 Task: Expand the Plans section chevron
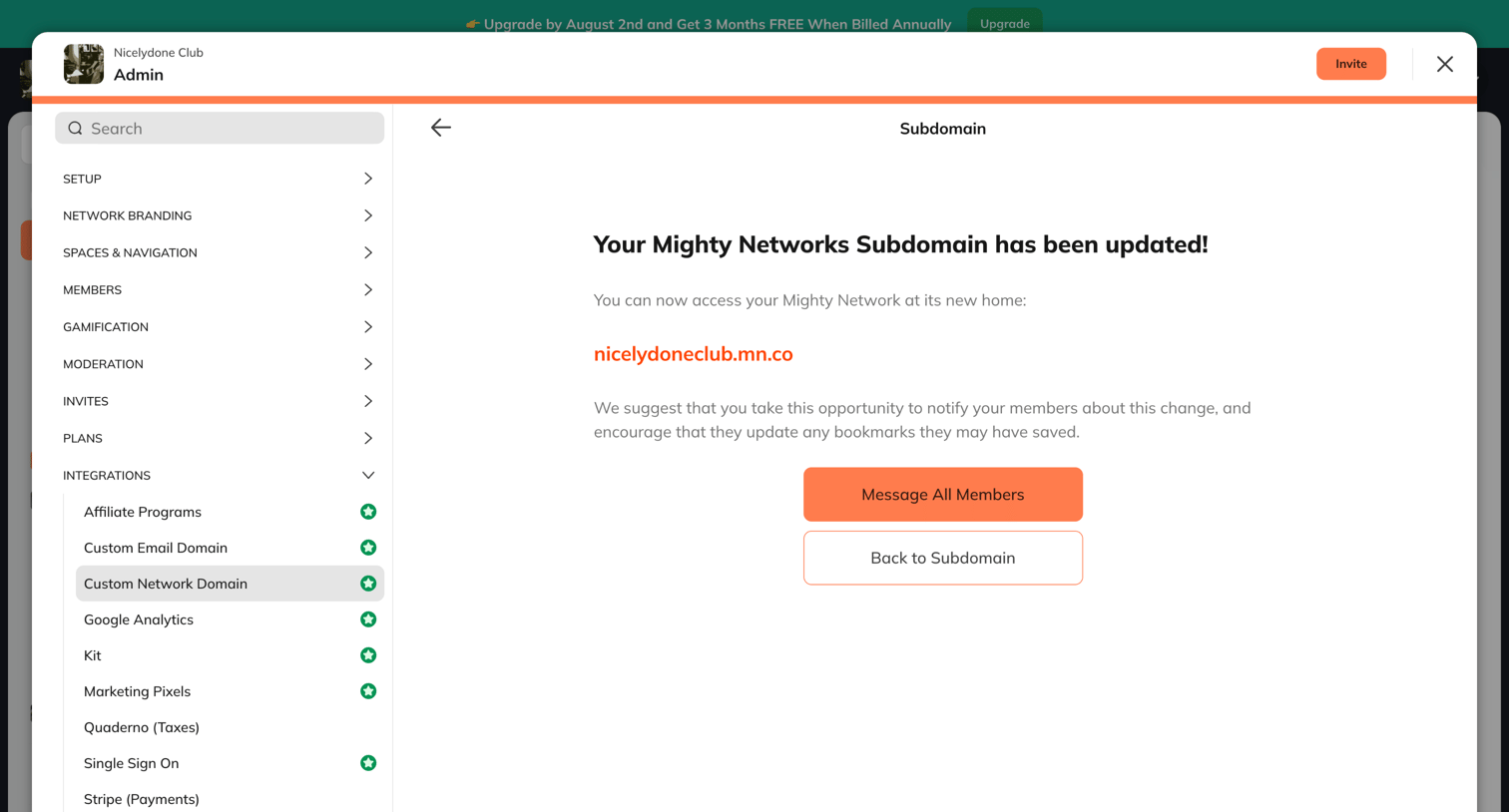pyautogui.click(x=368, y=438)
